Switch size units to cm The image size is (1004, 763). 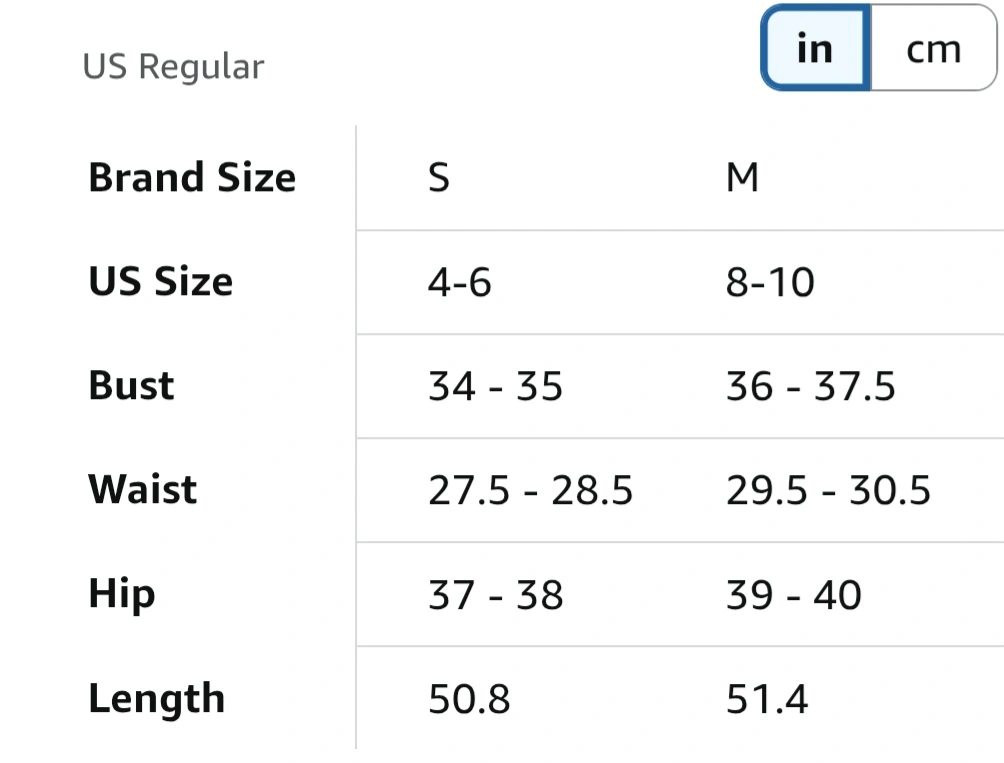(933, 48)
